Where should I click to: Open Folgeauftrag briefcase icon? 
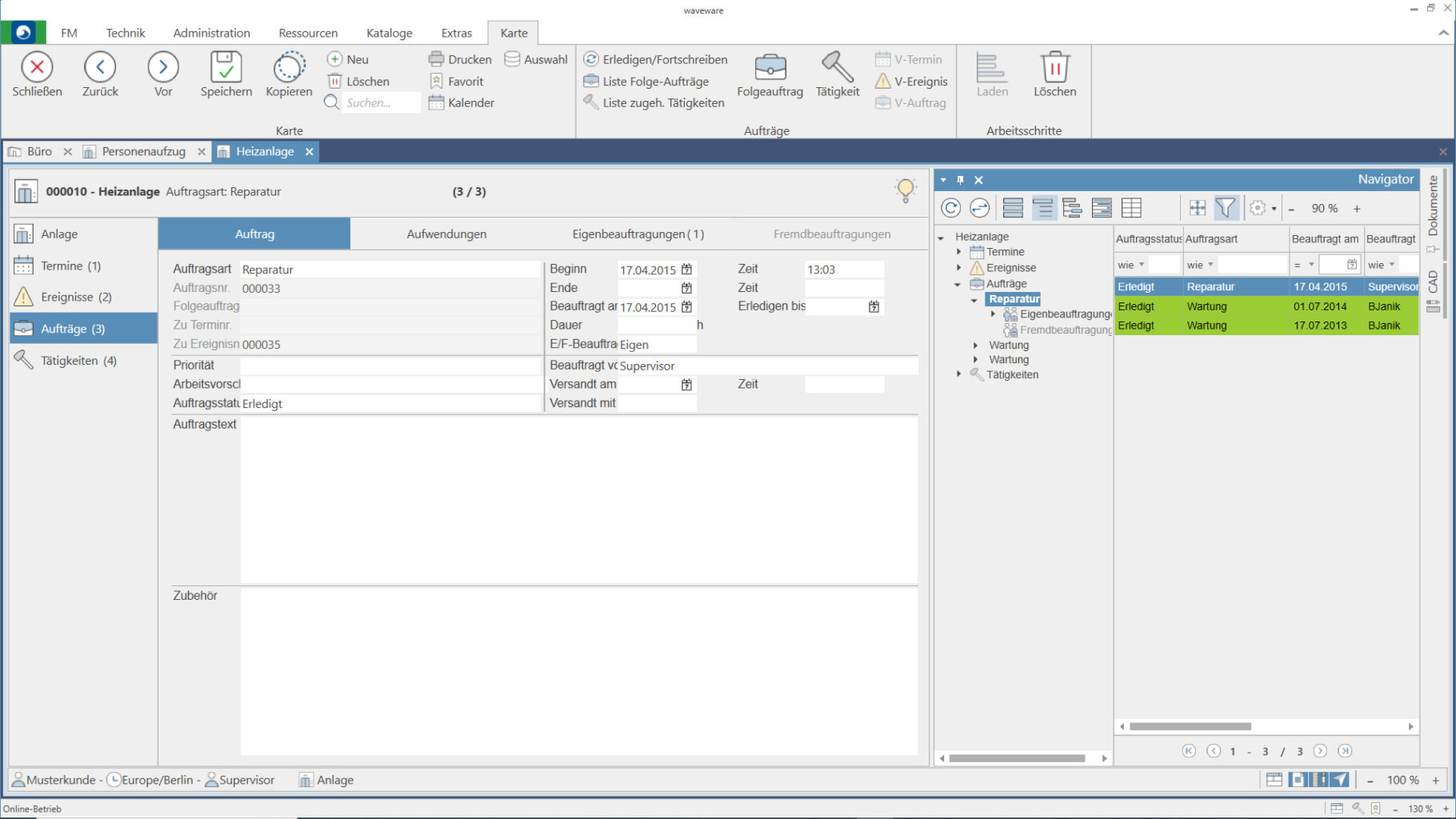point(770,67)
